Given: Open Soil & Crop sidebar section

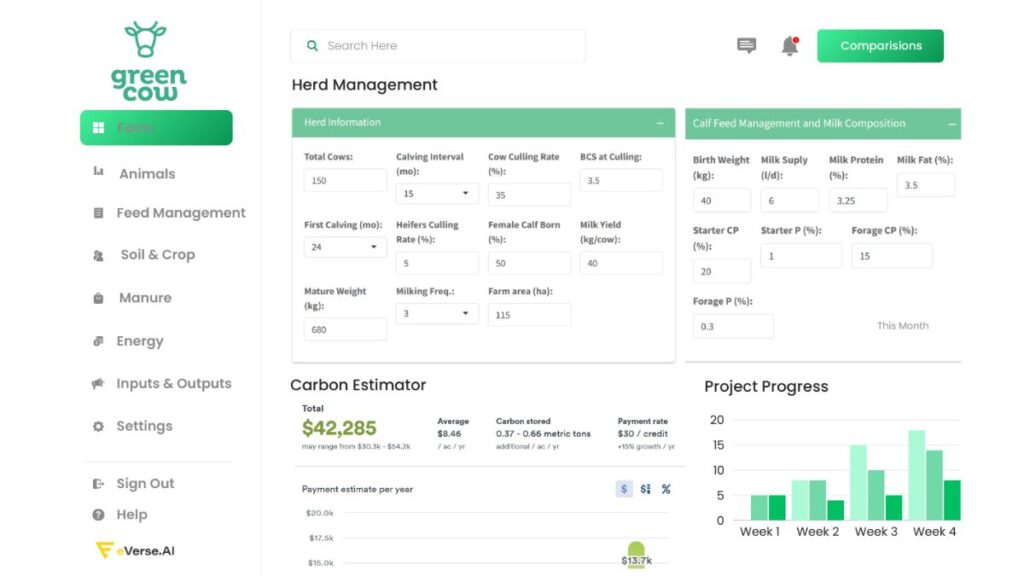Looking at the screenshot, I should [157, 255].
